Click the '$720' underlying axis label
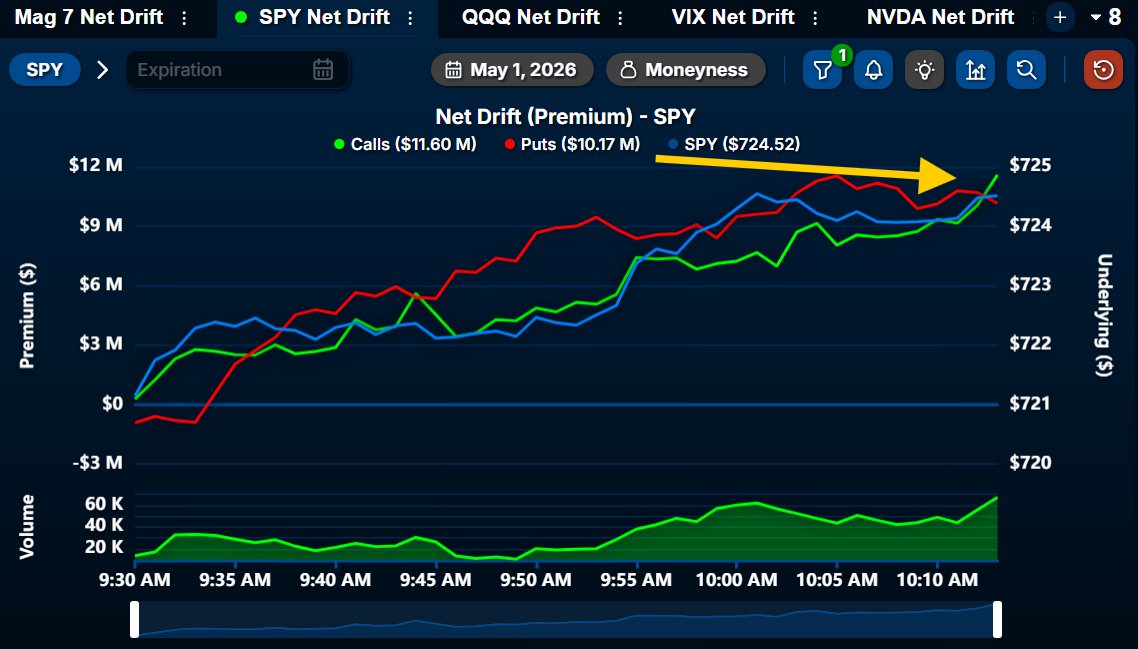1138x649 pixels. [1030, 463]
